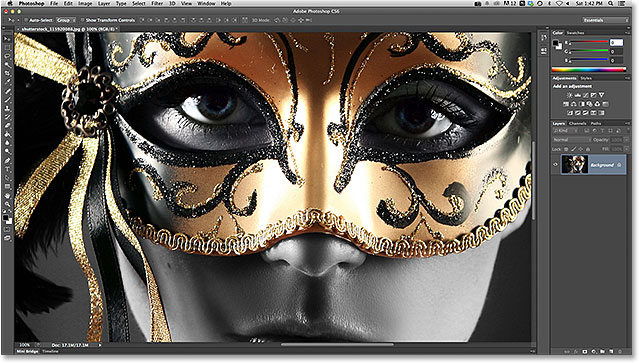Open the Filter menu
Screen dimensions: 639x363
[x=157, y=3]
